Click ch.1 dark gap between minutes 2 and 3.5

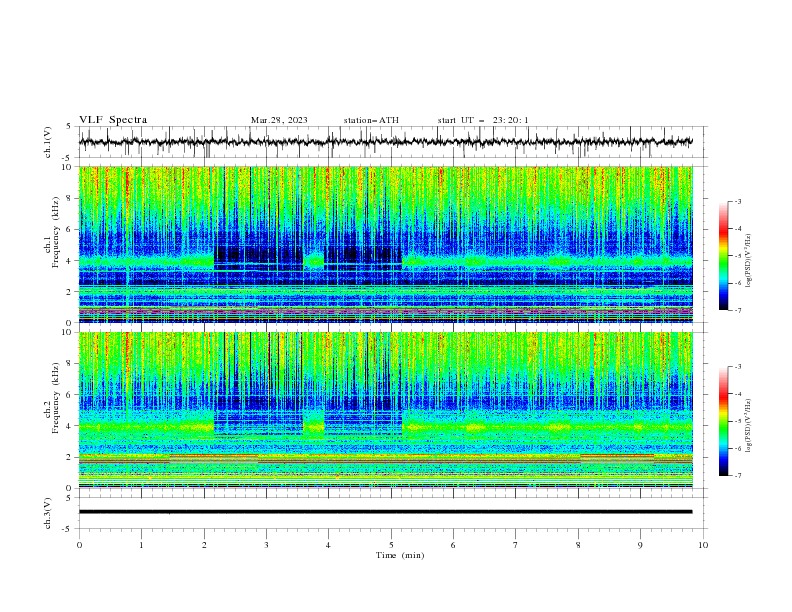point(258,258)
